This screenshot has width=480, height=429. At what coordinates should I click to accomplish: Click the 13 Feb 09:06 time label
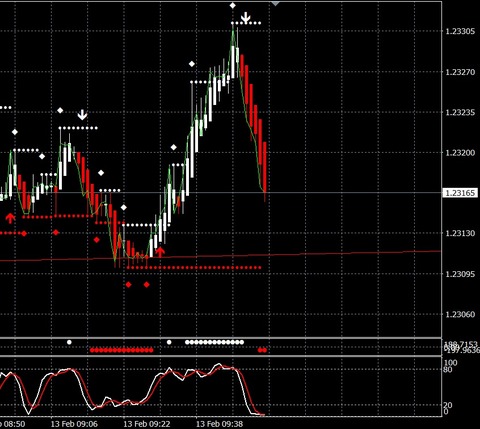(x=74, y=424)
